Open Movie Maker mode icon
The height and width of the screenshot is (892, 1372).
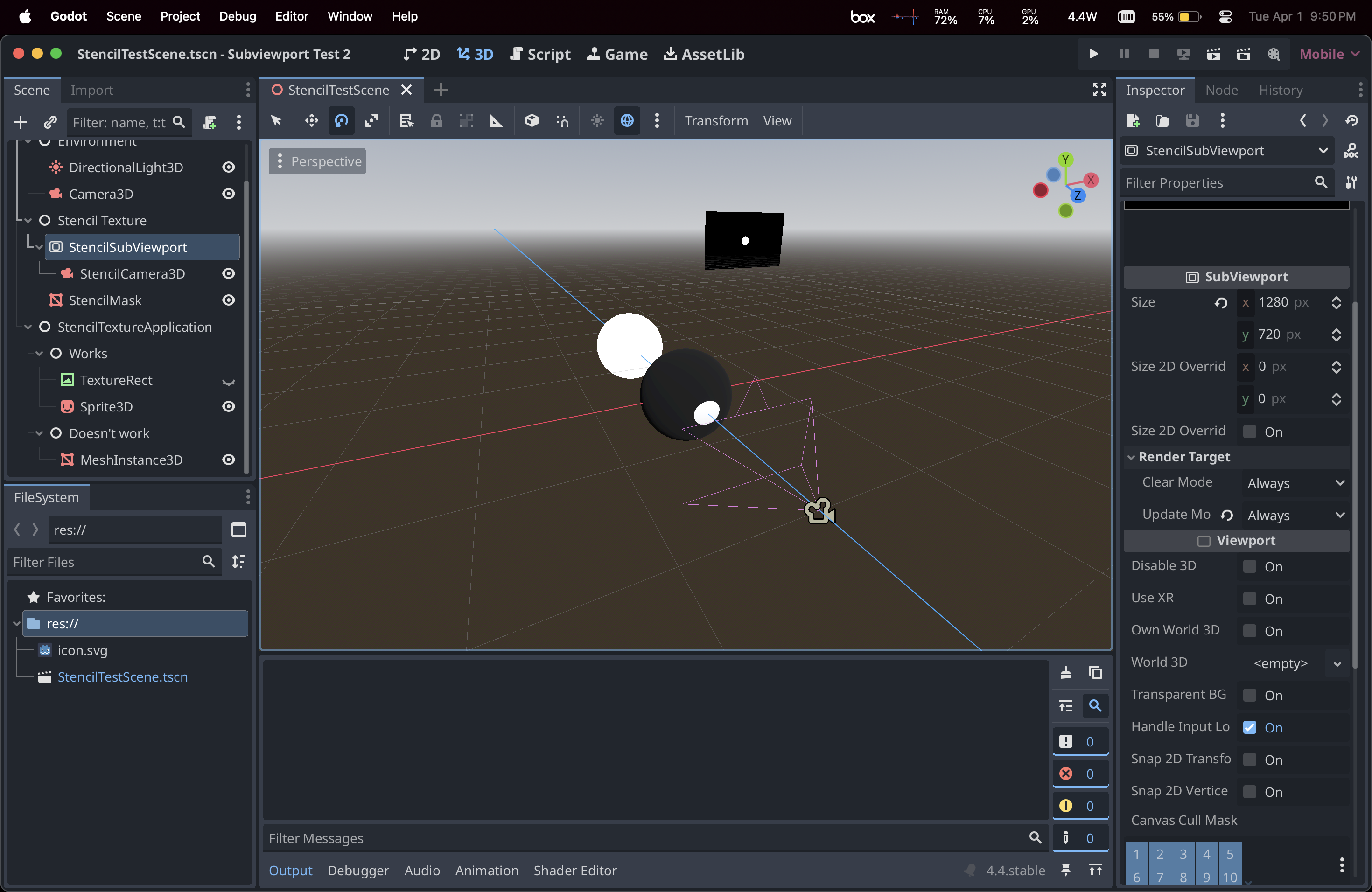point(1274,54)
